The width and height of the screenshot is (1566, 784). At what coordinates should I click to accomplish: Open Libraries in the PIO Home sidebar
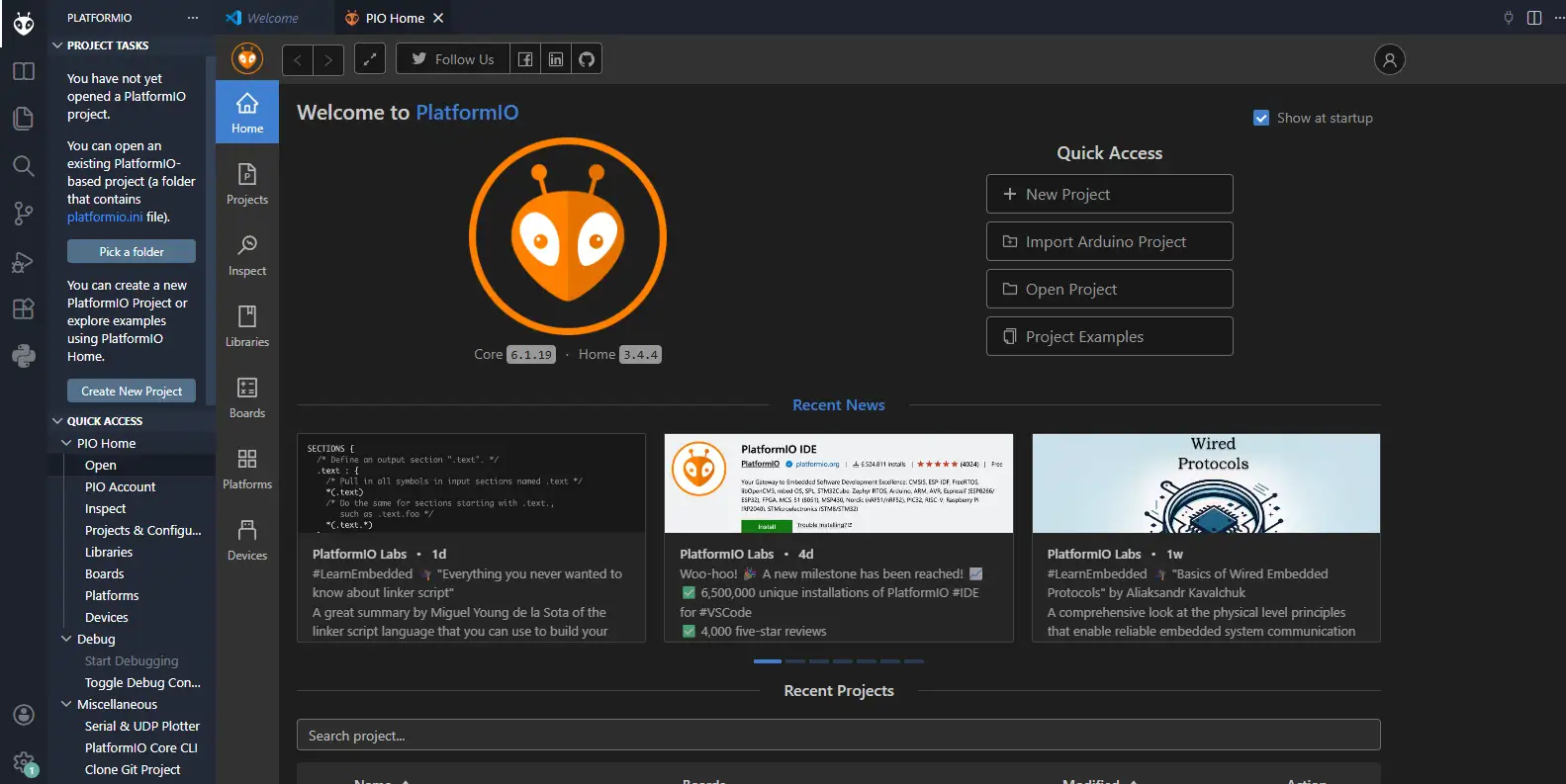(247, 326)
